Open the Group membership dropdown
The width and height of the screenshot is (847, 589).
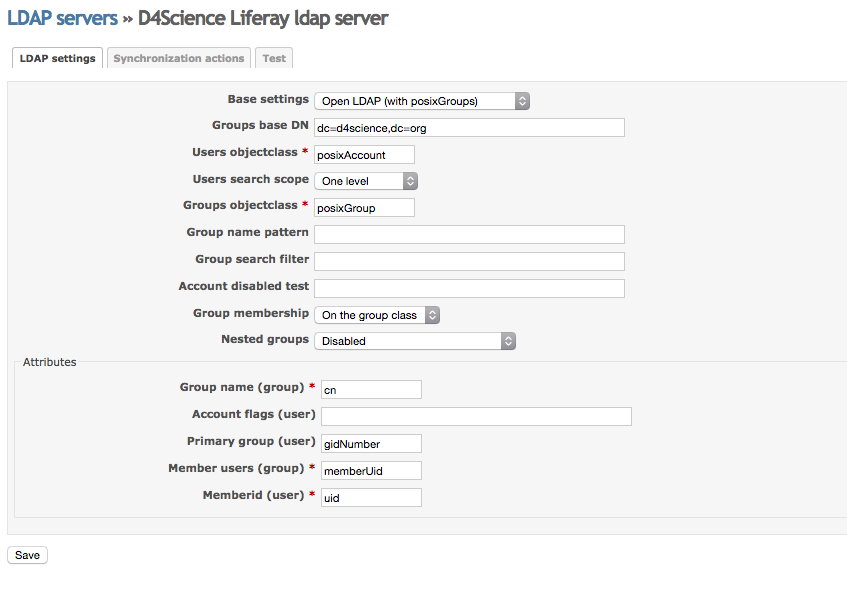[x=377, y=315]
